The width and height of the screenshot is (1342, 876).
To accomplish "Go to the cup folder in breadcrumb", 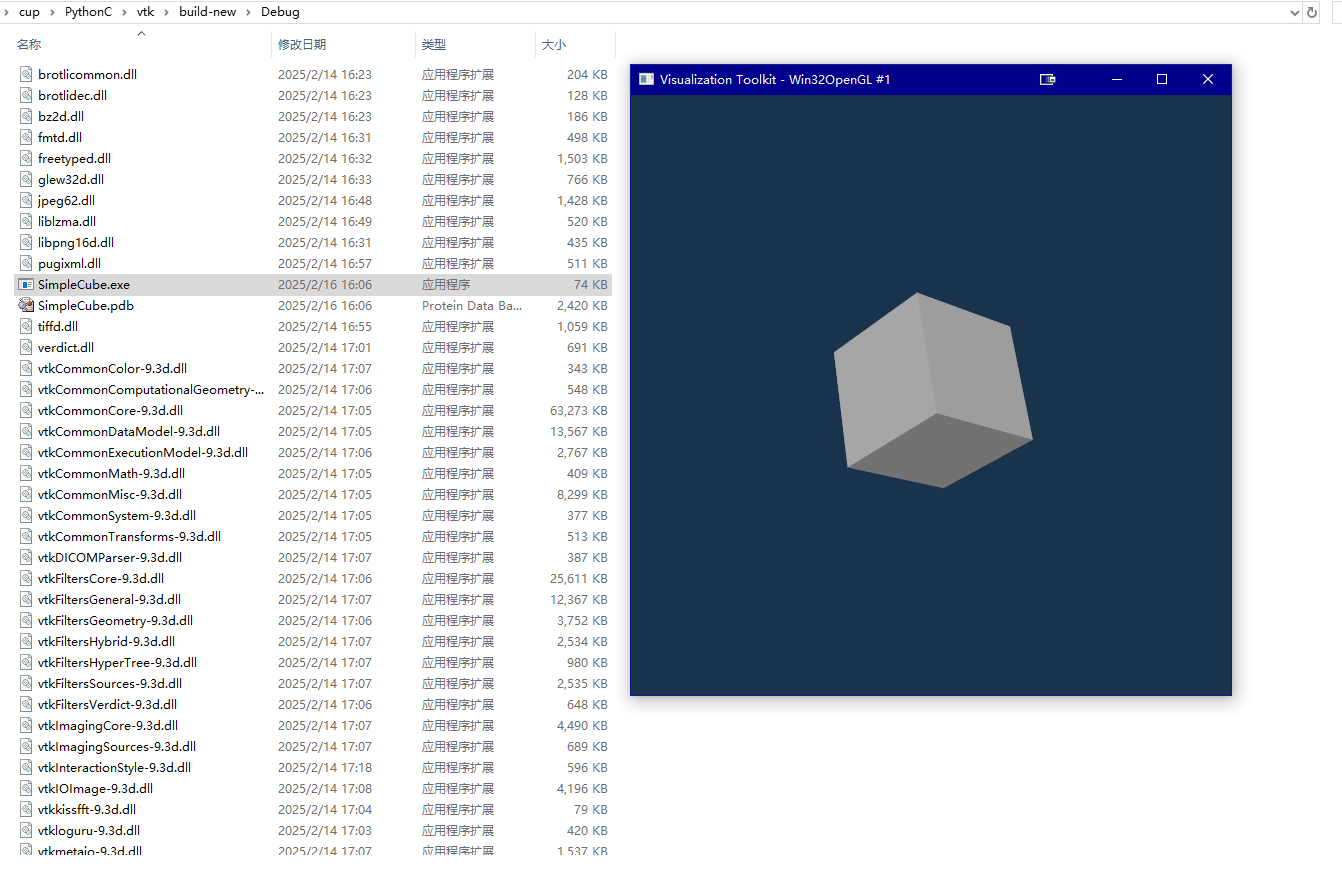I will (30, 12).
